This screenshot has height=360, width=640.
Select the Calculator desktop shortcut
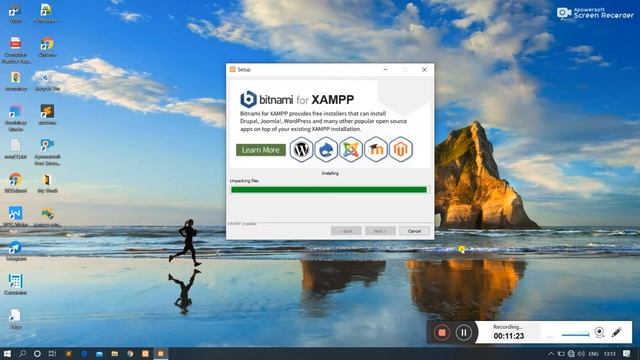coord(16,284)
